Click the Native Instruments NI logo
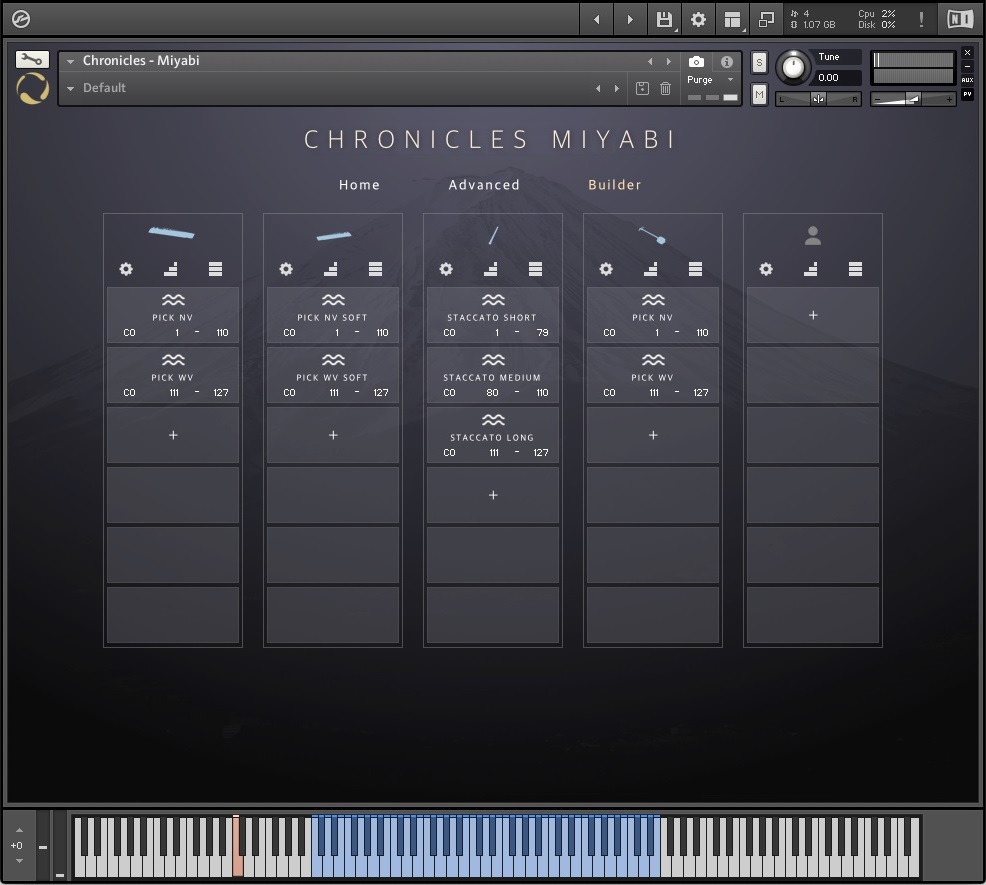Viewport: 986px width, 885px height. click(x=960, y=19)
